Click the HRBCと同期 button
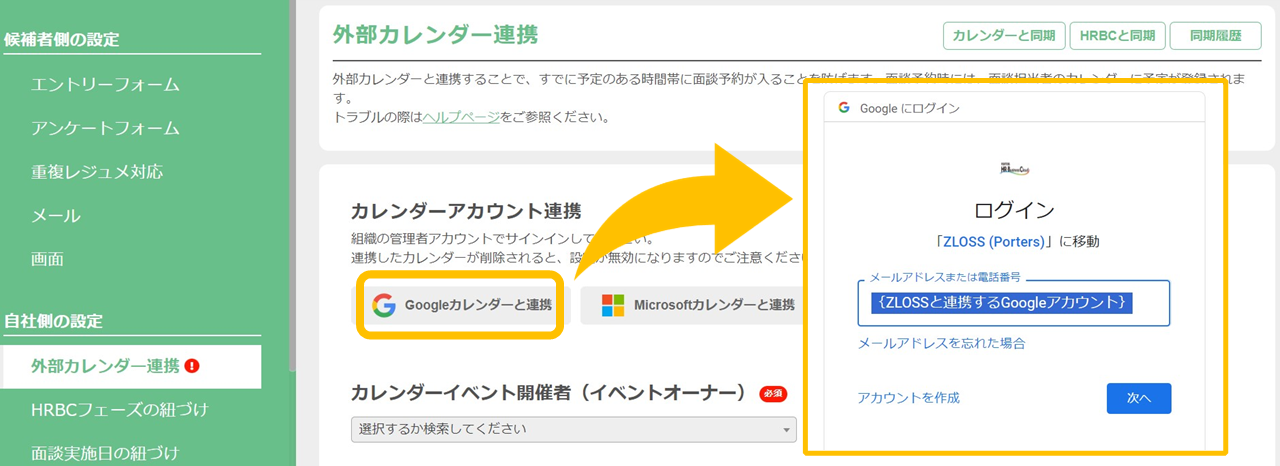This screenshot has width=1280, height=466. (1117, 35)
